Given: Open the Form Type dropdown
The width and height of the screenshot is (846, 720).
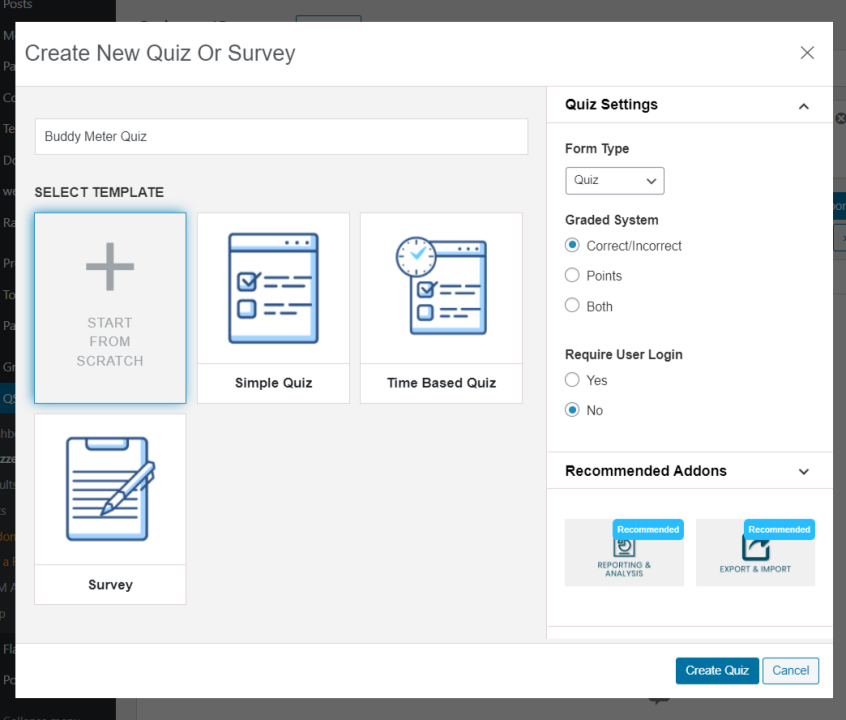Looking at the screenshot, I should [614, 181].
